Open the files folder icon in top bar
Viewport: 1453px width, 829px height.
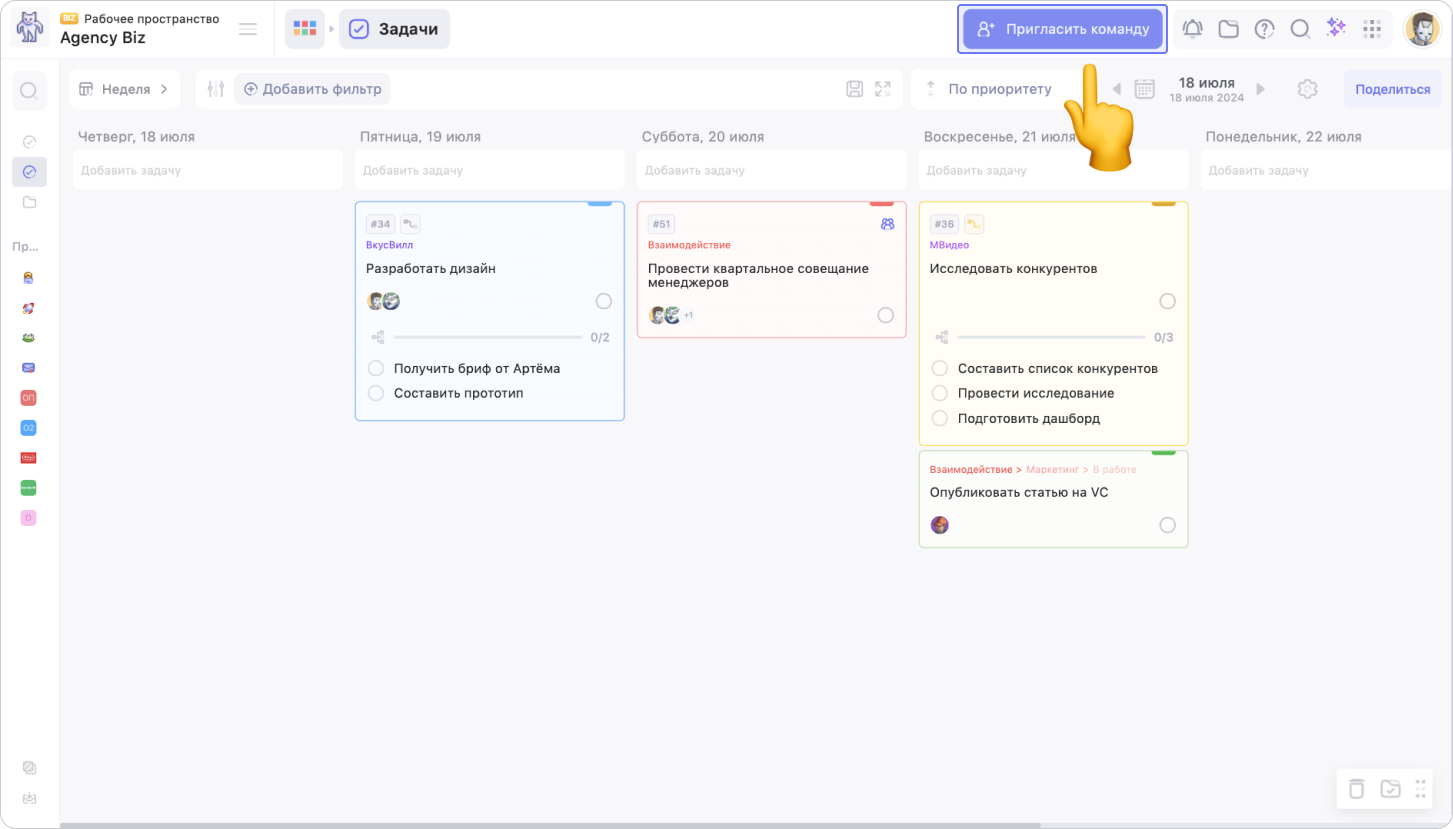click(1228, 29)
